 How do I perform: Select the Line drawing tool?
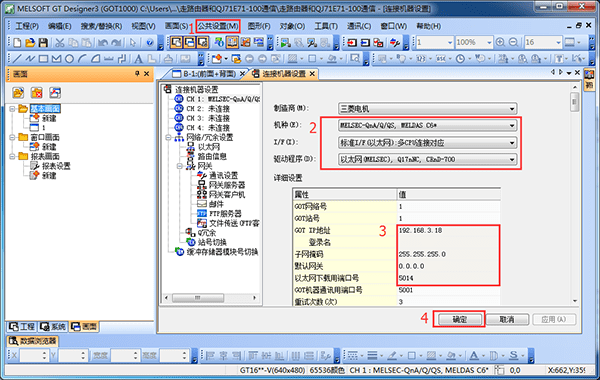[17, 59]
